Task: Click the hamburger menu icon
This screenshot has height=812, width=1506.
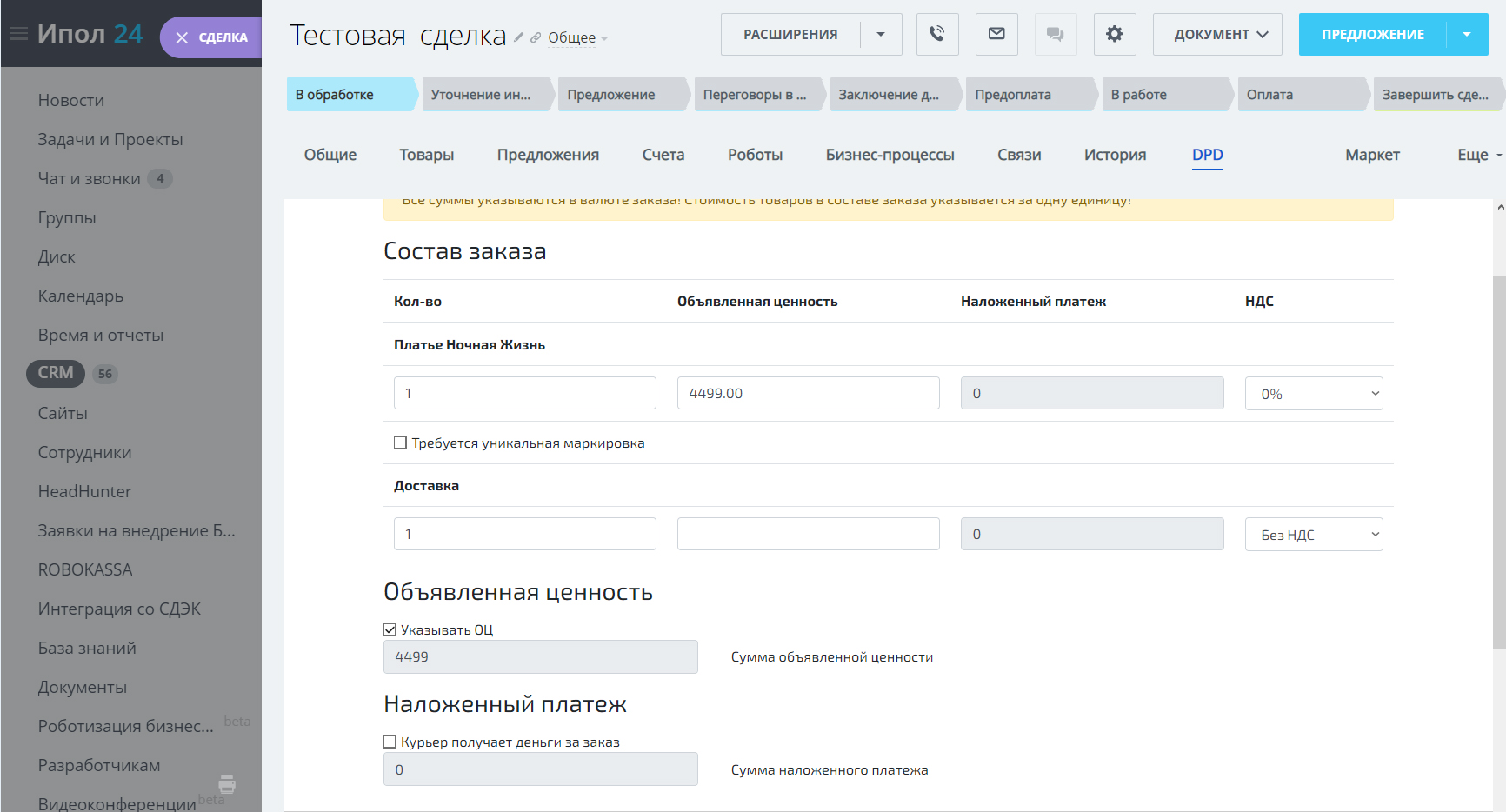Action: pos(18,34)
